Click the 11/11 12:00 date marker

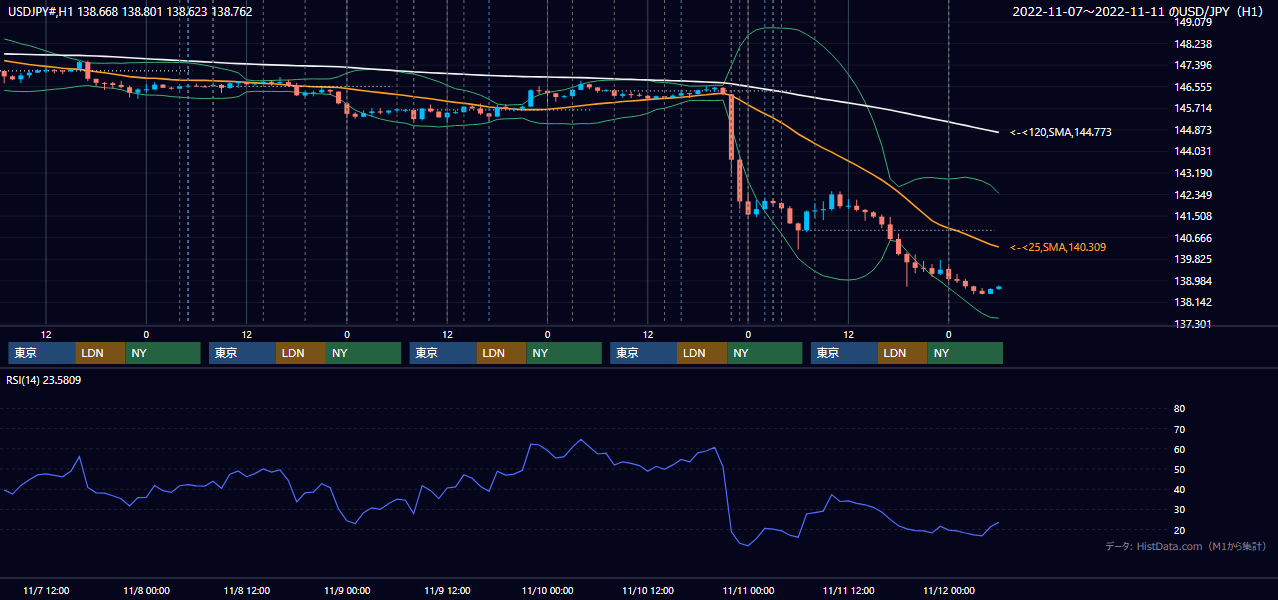pos(848,590)
